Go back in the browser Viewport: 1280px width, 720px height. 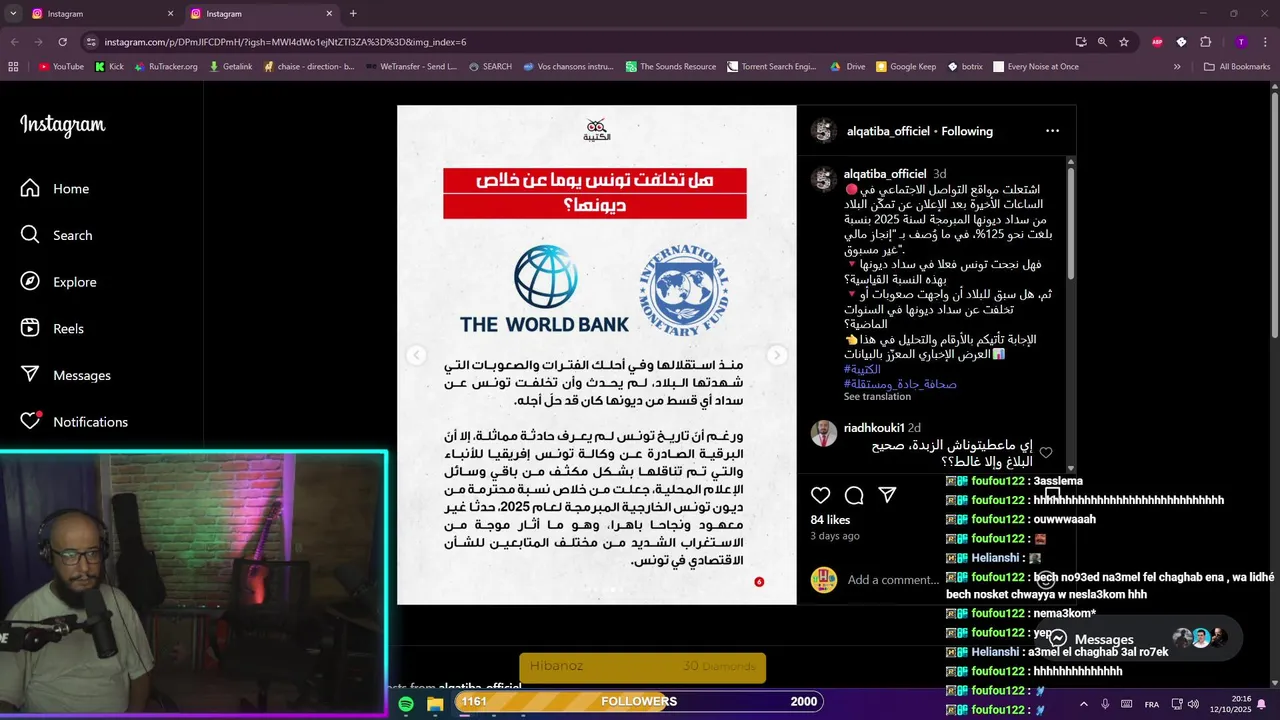coord(14,42)
